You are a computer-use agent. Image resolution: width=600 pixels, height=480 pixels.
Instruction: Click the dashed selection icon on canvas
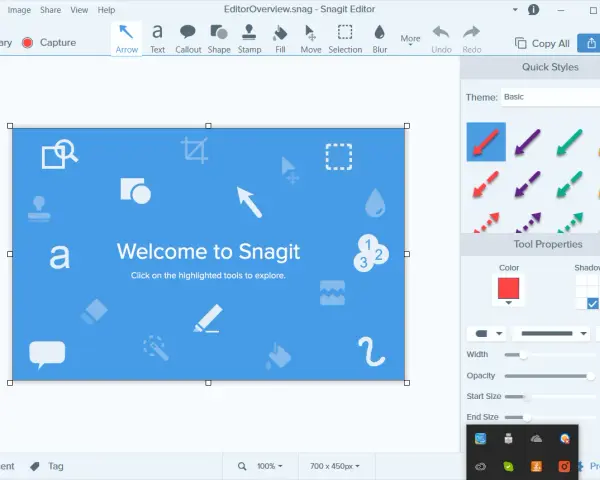[339, 157]
